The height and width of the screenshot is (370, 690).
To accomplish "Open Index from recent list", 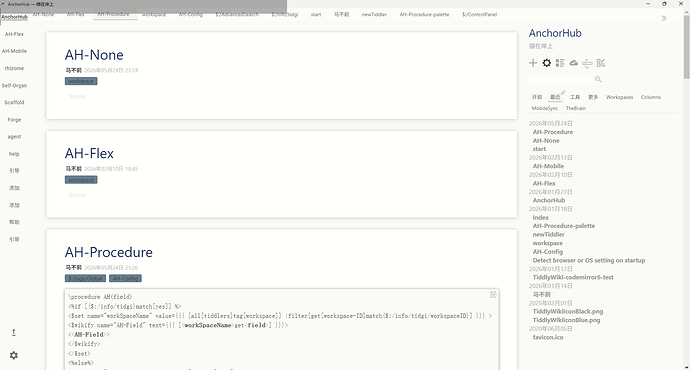I will pos(540,217).
